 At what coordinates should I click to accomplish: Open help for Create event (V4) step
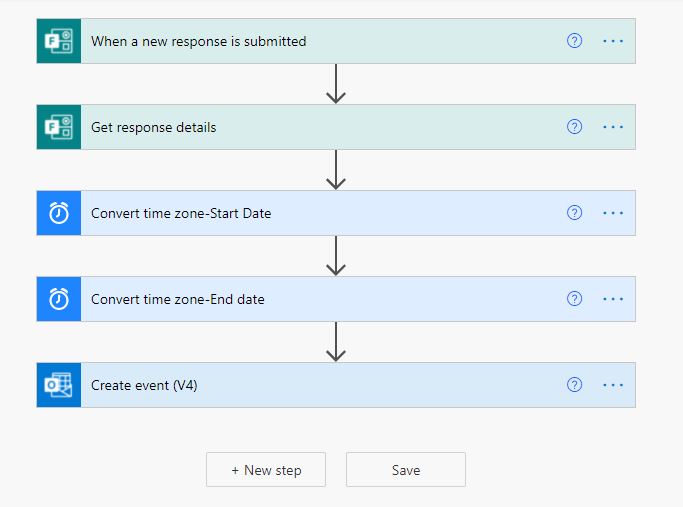(x=574, y=385)
